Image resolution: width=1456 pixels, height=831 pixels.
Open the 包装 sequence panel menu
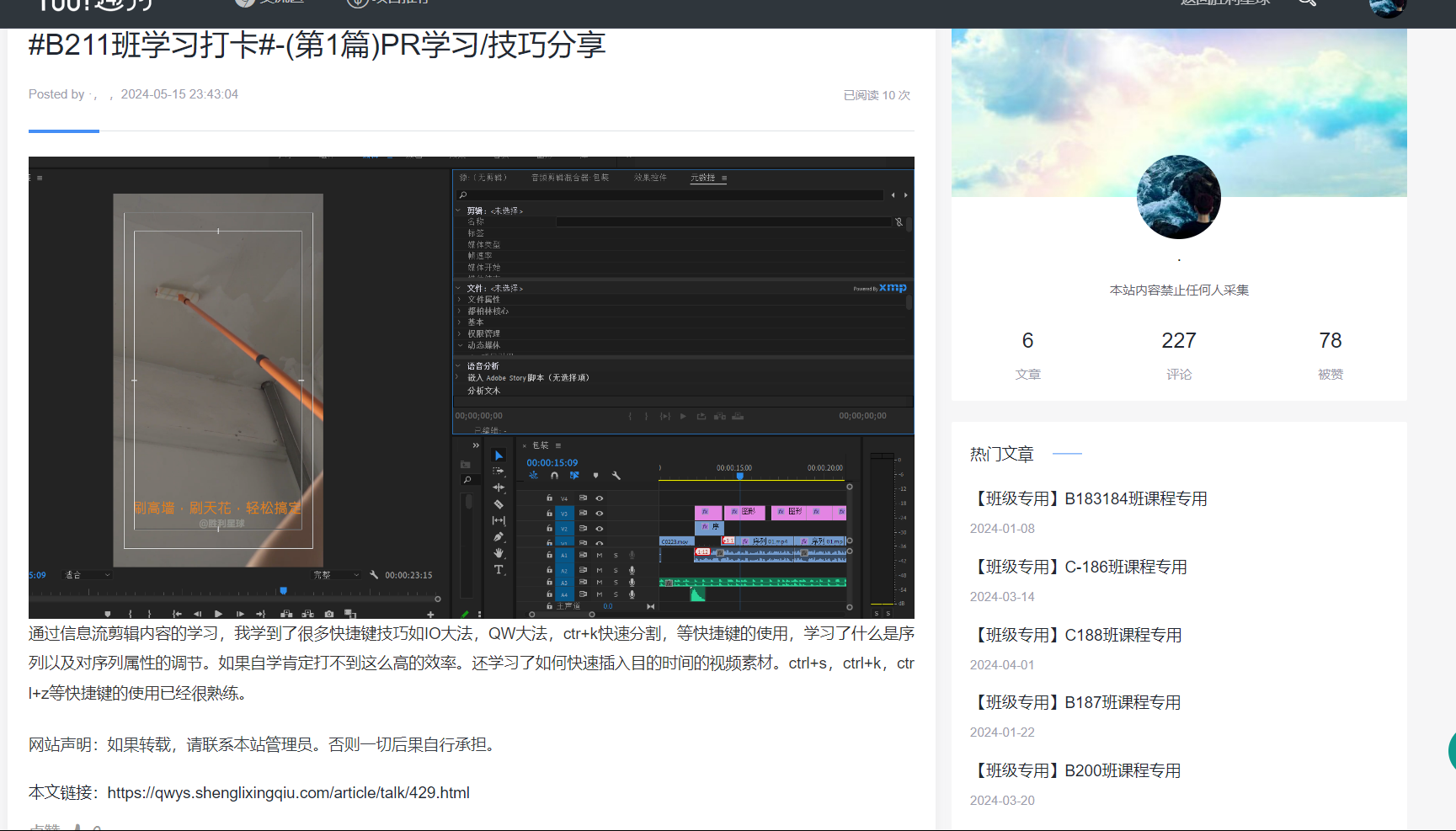[557, 445]
